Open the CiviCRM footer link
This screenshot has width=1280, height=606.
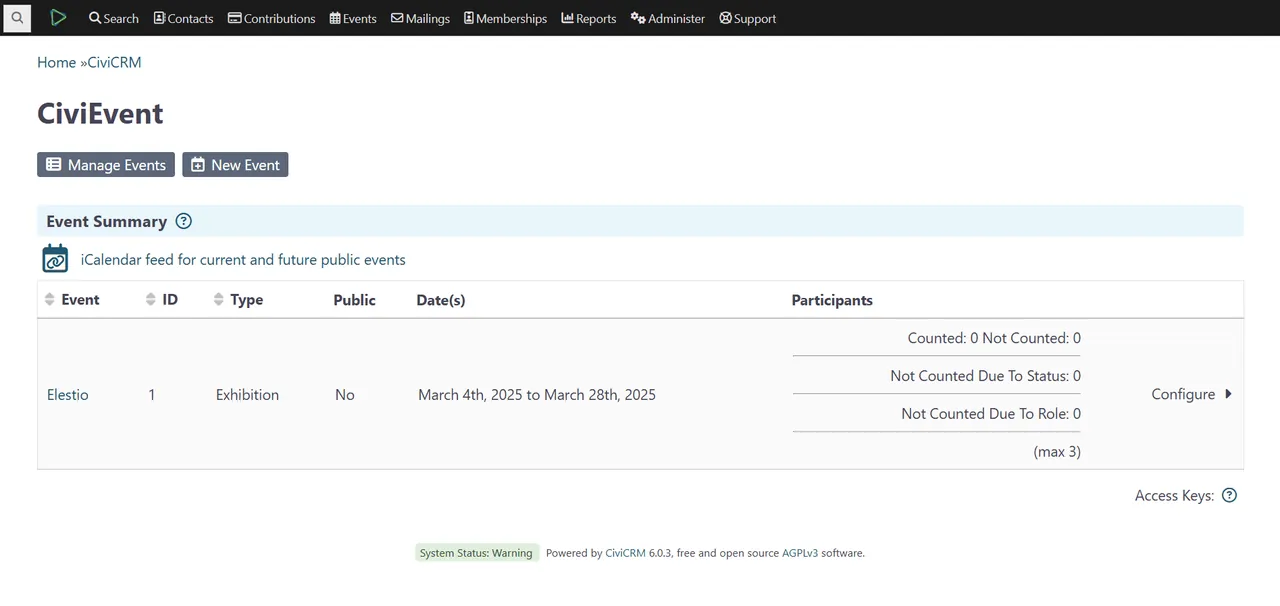tap(624, 553)
